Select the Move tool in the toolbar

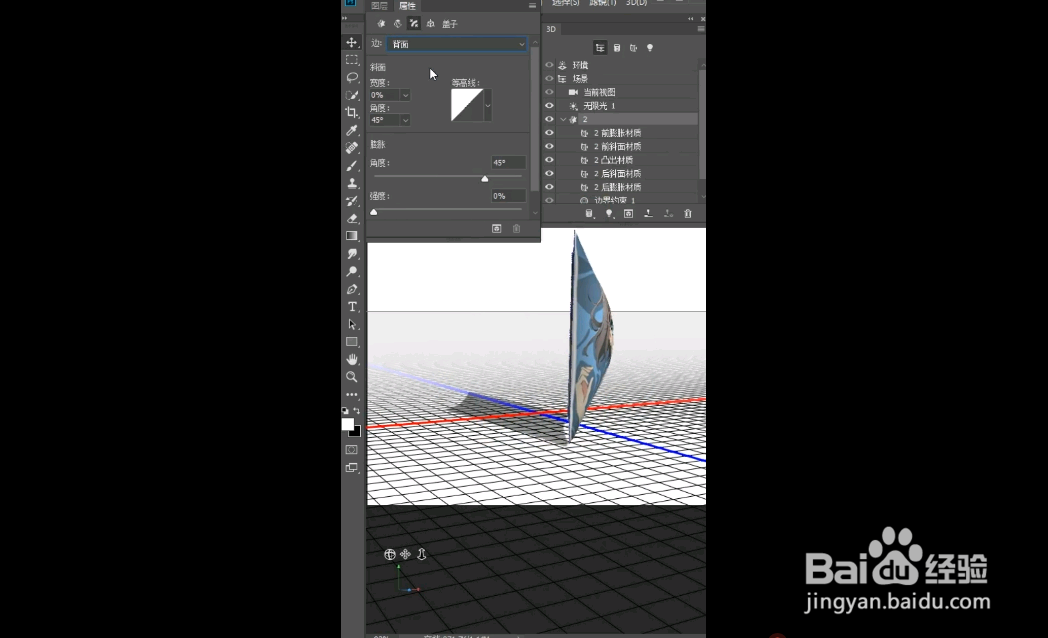pyautogui.click(x=352, y=43)
